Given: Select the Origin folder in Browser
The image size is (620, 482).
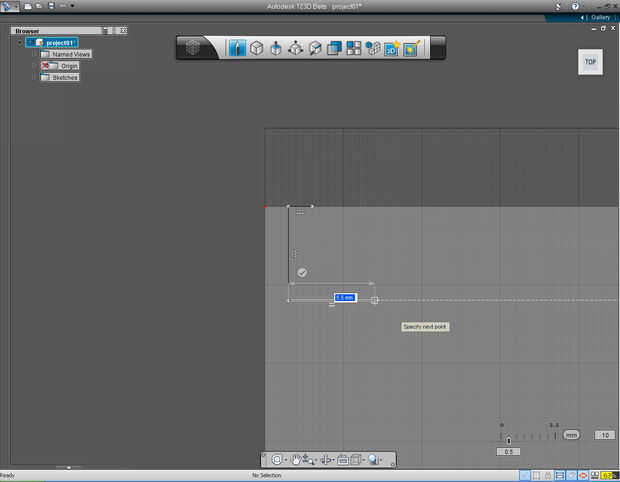Looking at the screenshot, I should click(x=60, y=66).
